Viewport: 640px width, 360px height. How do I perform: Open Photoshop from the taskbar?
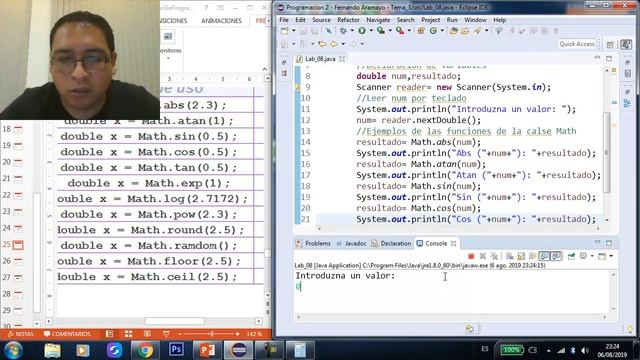pos(176,350)
